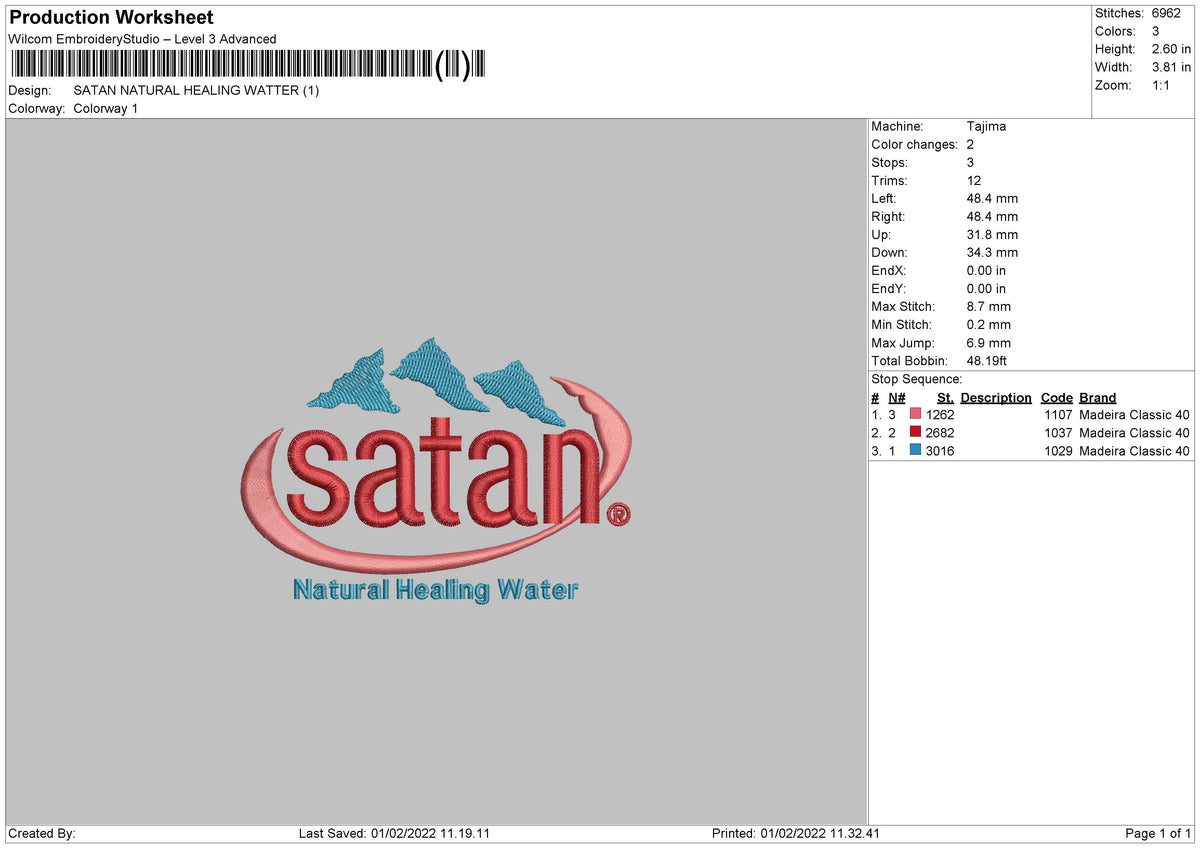Click the 'Code' column header
This screenshot has width=1200, height=848.
pos(1056,398)
